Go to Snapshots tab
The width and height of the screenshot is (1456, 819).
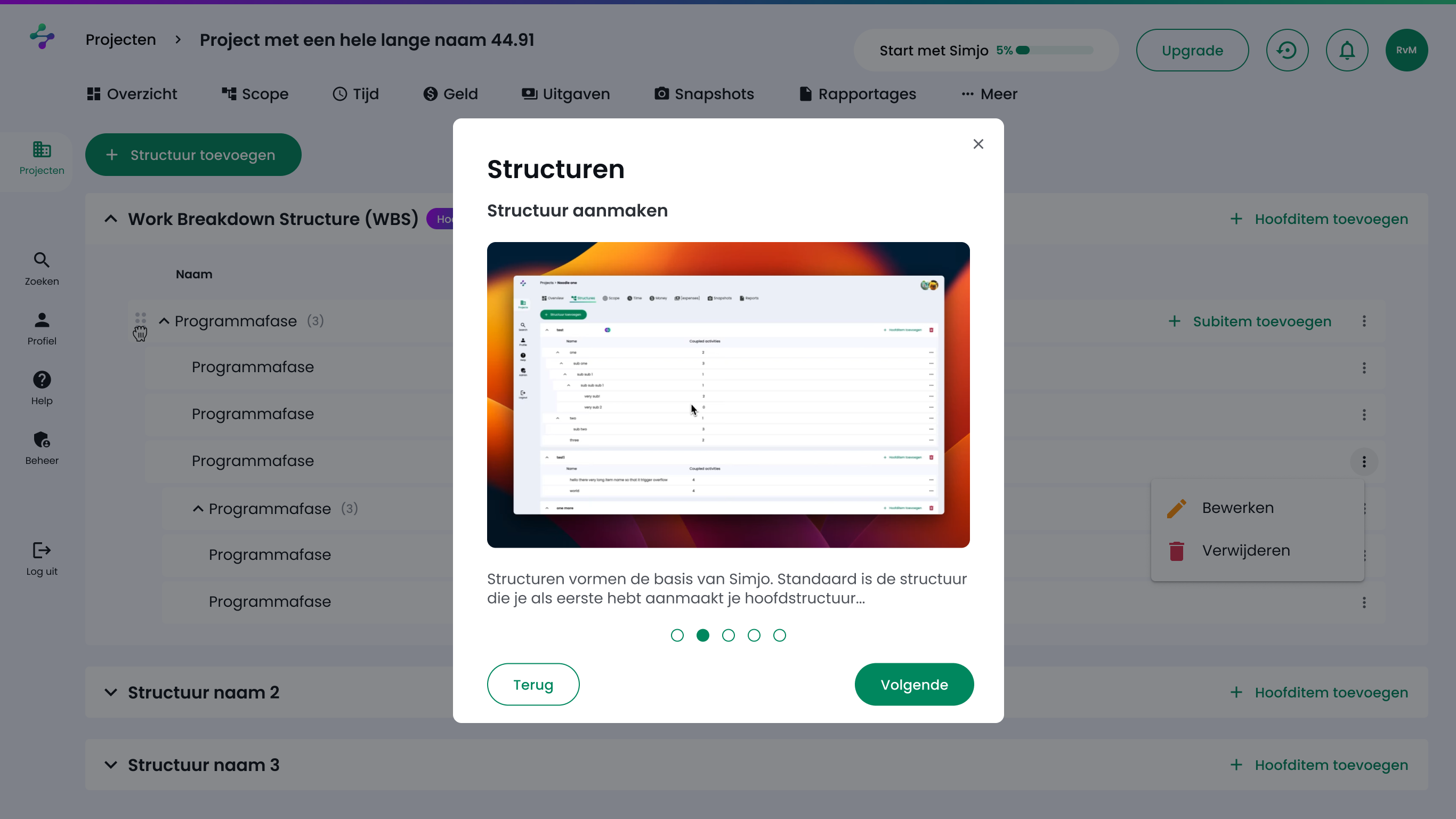(x=703, y=94)
